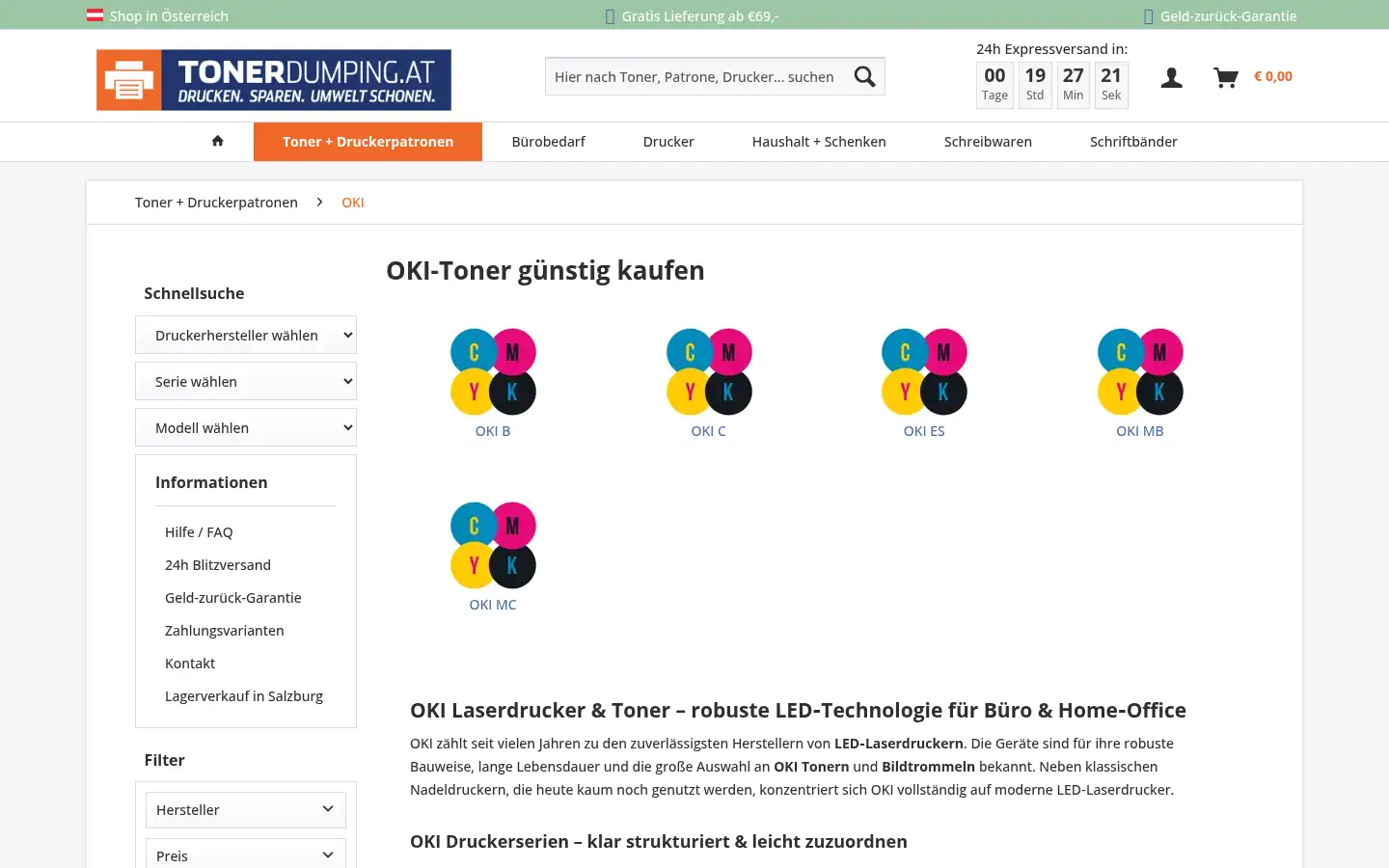
Task: Open Modell wählen dropdown
Action: tap(246, 427)
